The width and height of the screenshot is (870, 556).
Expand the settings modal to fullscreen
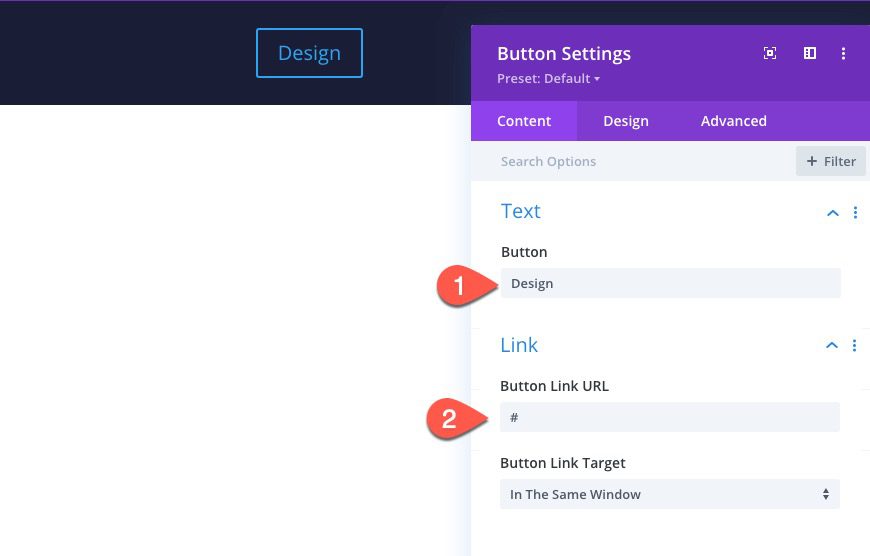tap(770, 54)
